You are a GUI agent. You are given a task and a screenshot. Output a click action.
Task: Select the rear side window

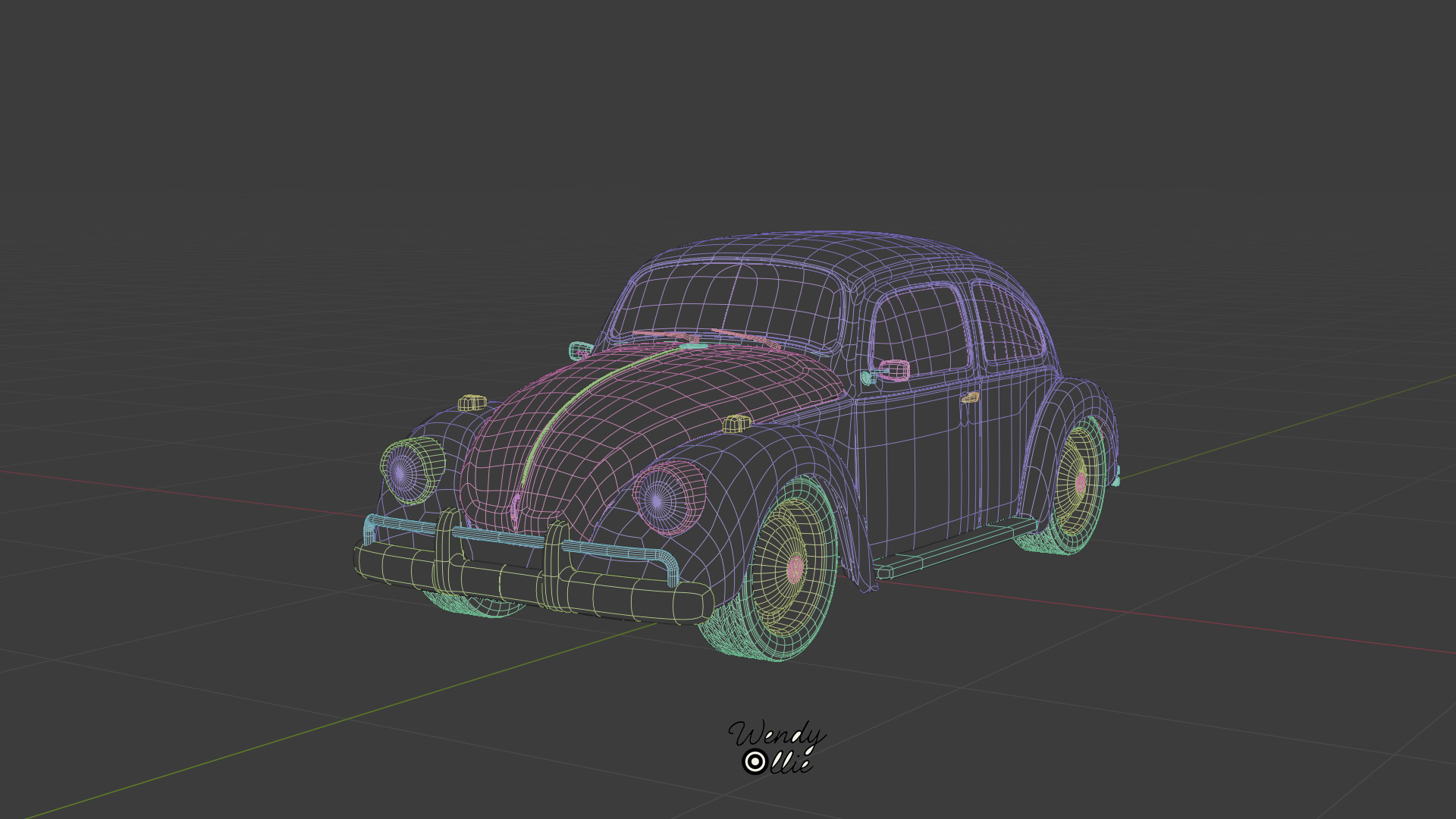click(x=1009, y=322)
